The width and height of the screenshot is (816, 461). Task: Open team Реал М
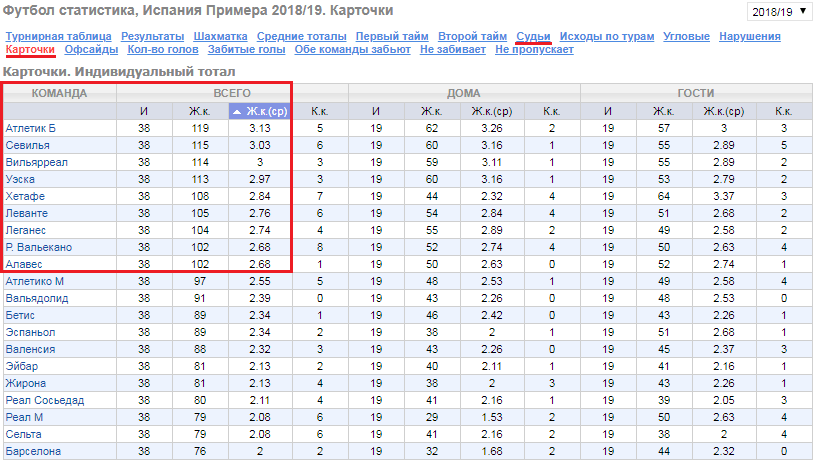(24, 417)
